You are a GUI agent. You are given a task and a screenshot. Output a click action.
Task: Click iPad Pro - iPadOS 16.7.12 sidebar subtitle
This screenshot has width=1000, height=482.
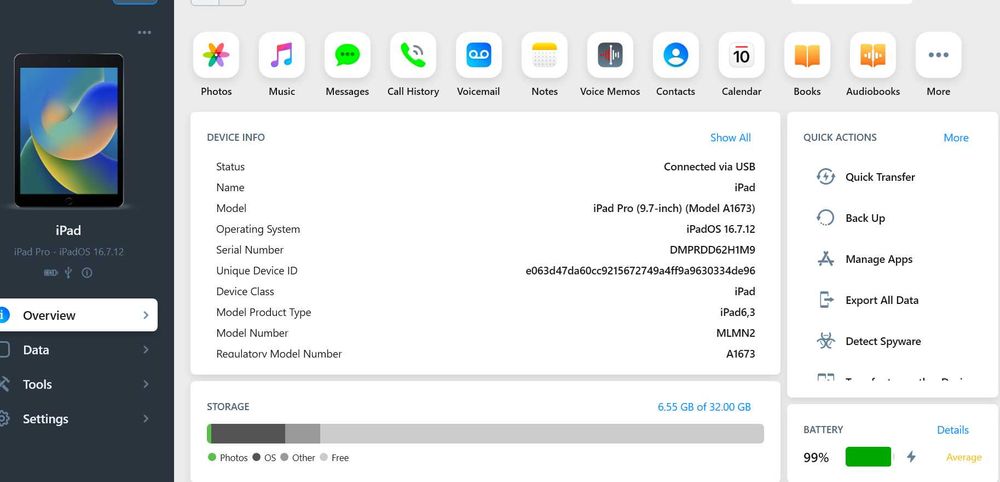[69, 252]
